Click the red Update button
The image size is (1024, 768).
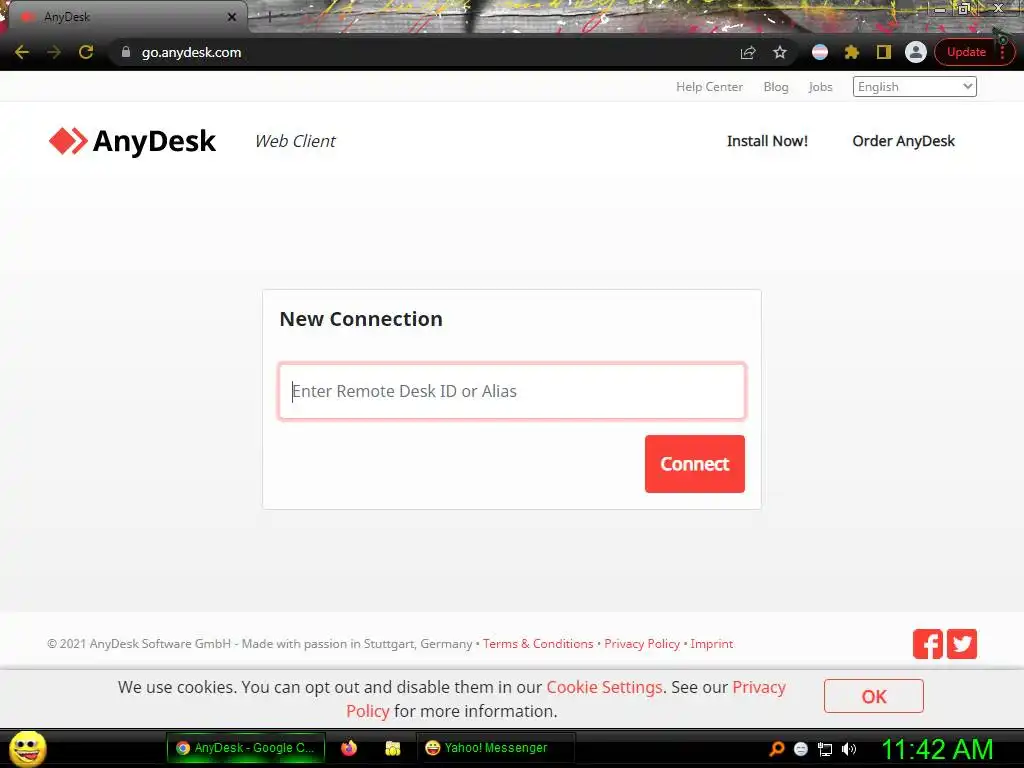(966, 52)
